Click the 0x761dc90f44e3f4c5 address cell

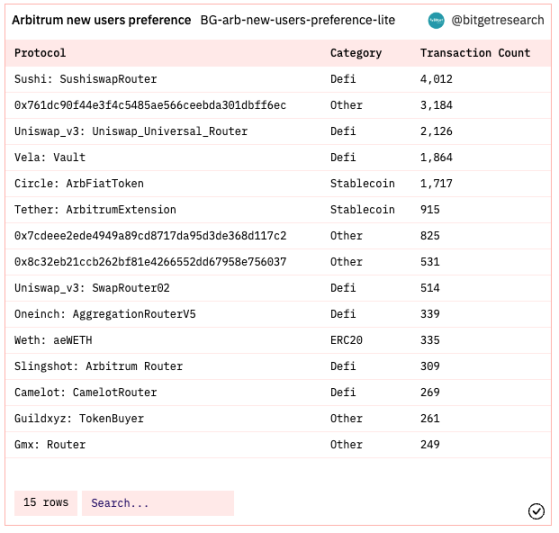pos(150,105)
